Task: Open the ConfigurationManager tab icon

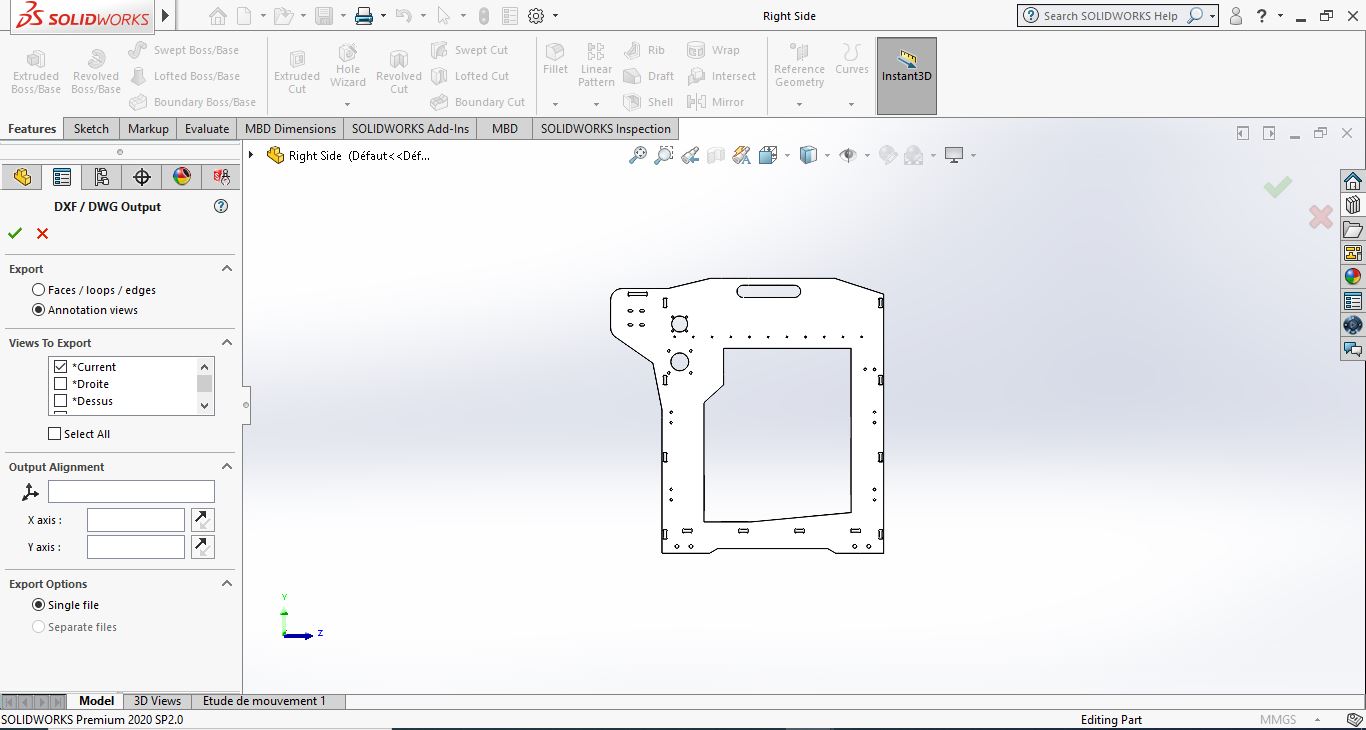Action: [102, 177]
